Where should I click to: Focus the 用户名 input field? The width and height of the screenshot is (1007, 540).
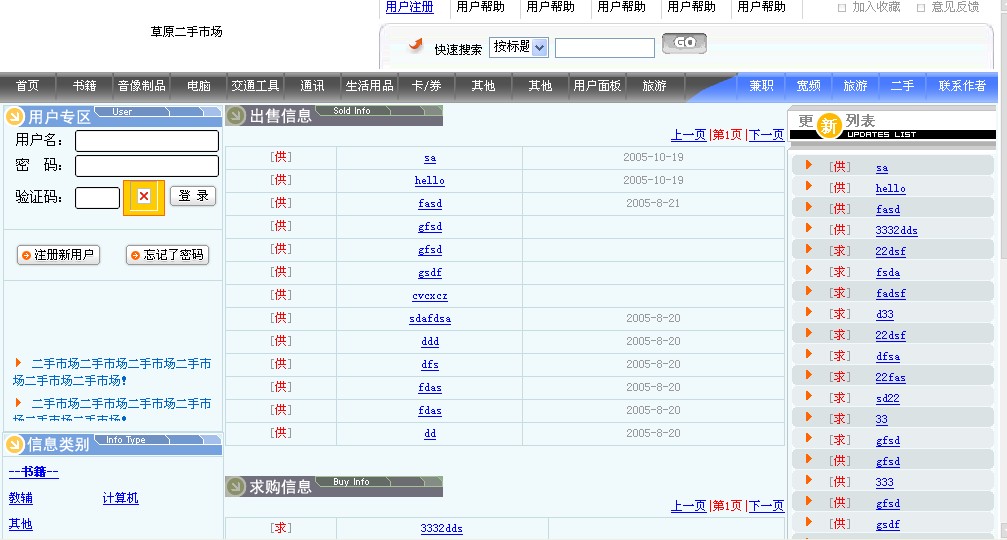(147, 141)
